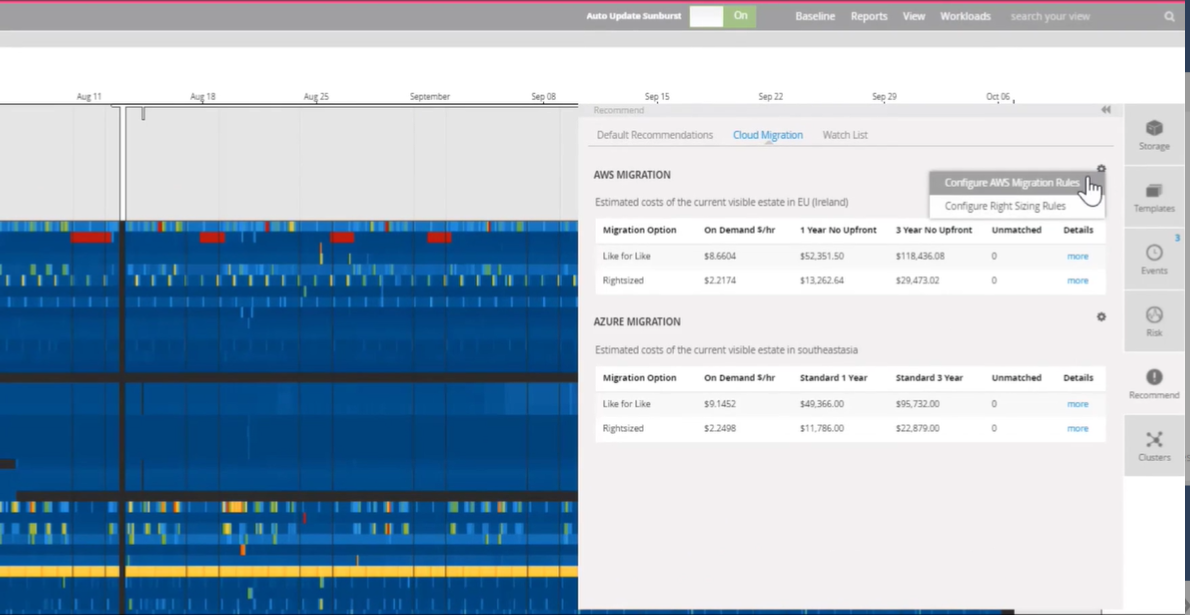The image size is (1190, 615).
Task: Toggle Auto Update Sunburst switch
Action: tap(722, 16)
